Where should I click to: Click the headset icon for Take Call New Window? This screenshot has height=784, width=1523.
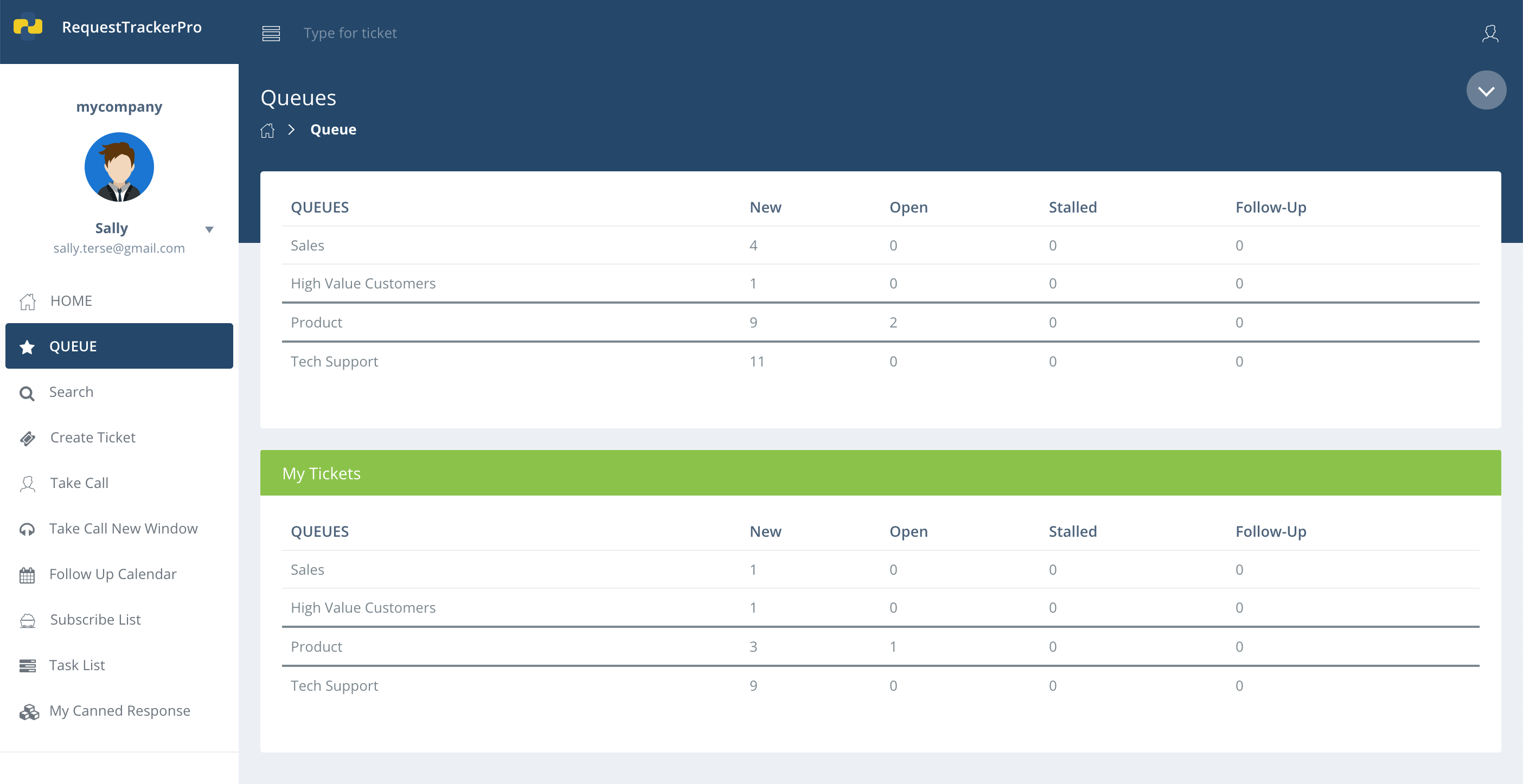click(27, 529)
